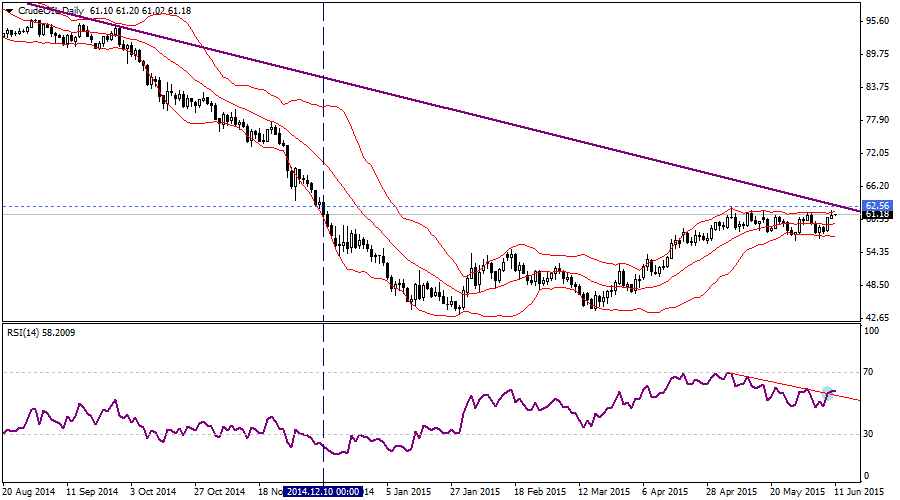The height and width of the screenshot is (500, 900).
Task: Select the blue 62.56 price level tag
Action: point(878,207)
